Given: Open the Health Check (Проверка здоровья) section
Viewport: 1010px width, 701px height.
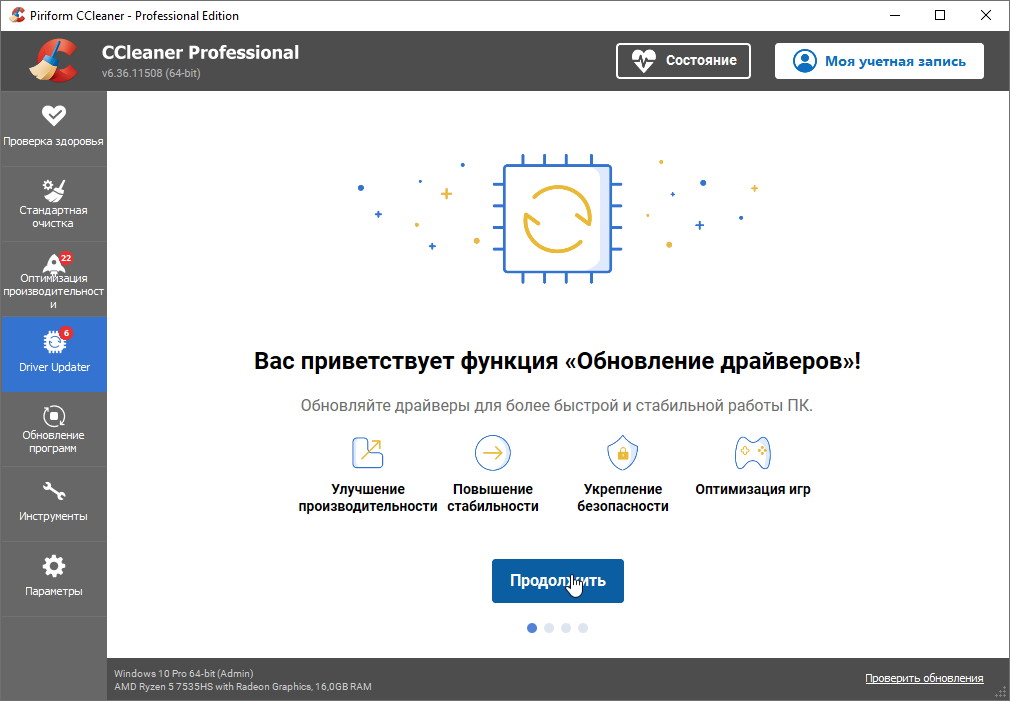Looking at the screenshot, I should (53, 128).
